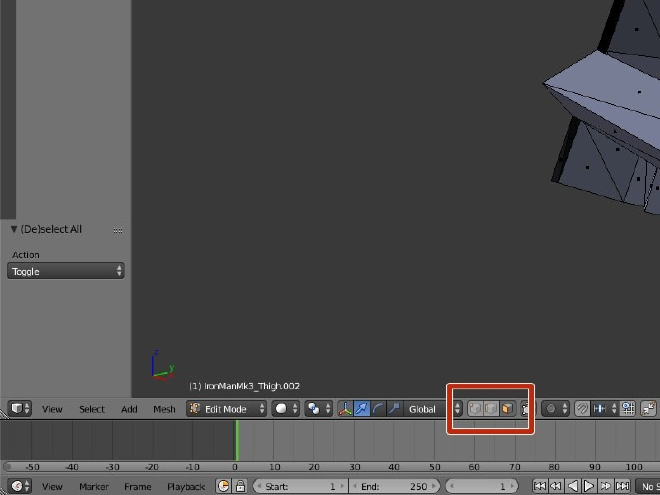Screen dimensions: 660x495
Task: Jump to the last frame
Action: [x=622, y=486]
